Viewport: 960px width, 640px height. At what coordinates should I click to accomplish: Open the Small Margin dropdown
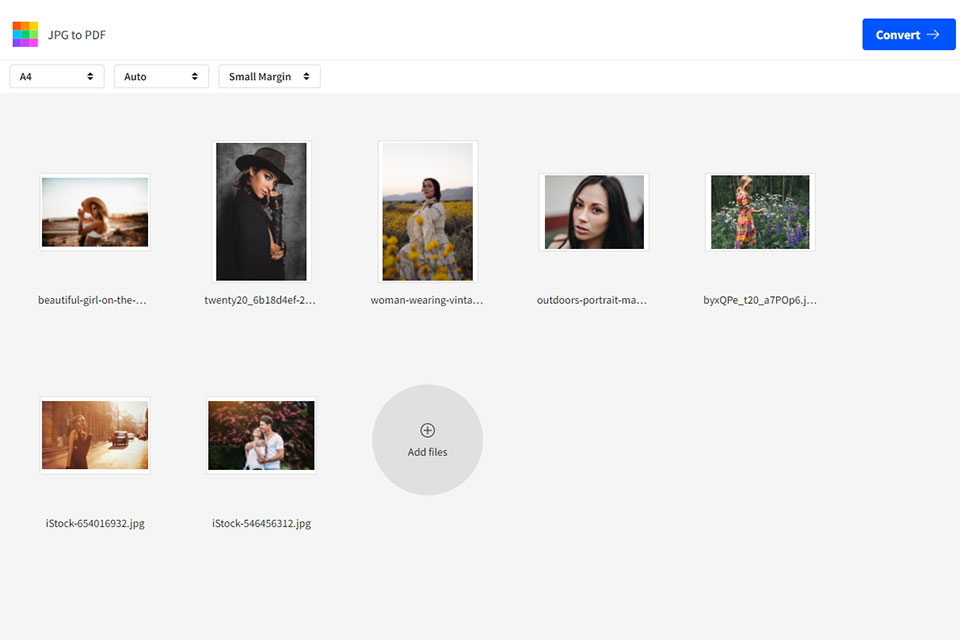[x=269, y=77]
